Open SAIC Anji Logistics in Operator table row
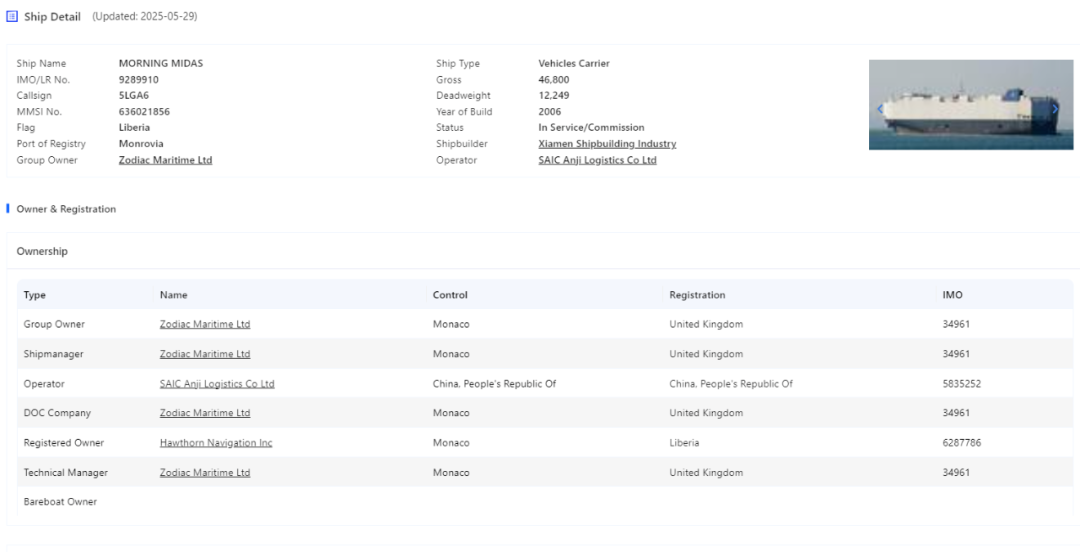Image resolution: width=1080 pixels, height=552 pixels. [217, 384]
